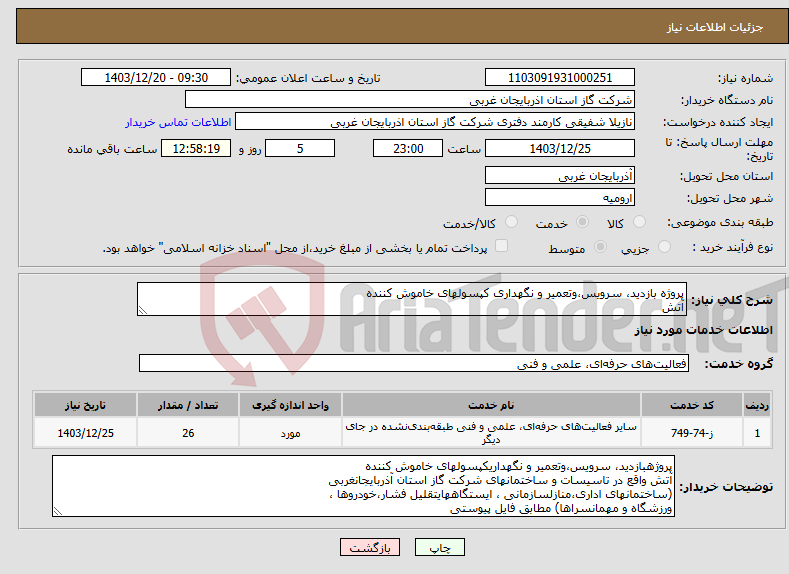Viewport: 789px width, 574px height.
Task: Click the توضیحات خریدار label
Action: (x=726, y=486)
